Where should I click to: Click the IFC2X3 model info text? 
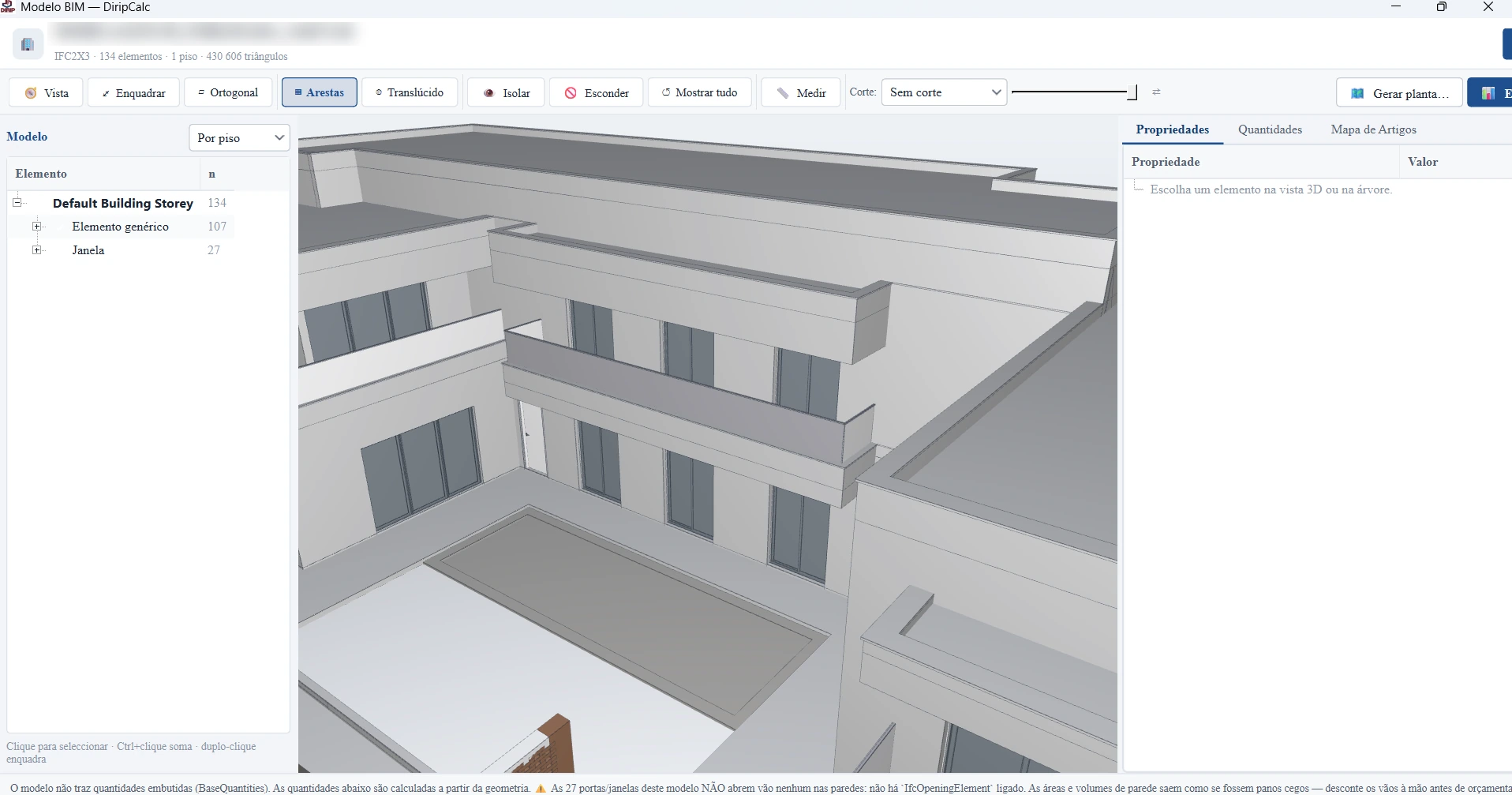click(171, 57)
